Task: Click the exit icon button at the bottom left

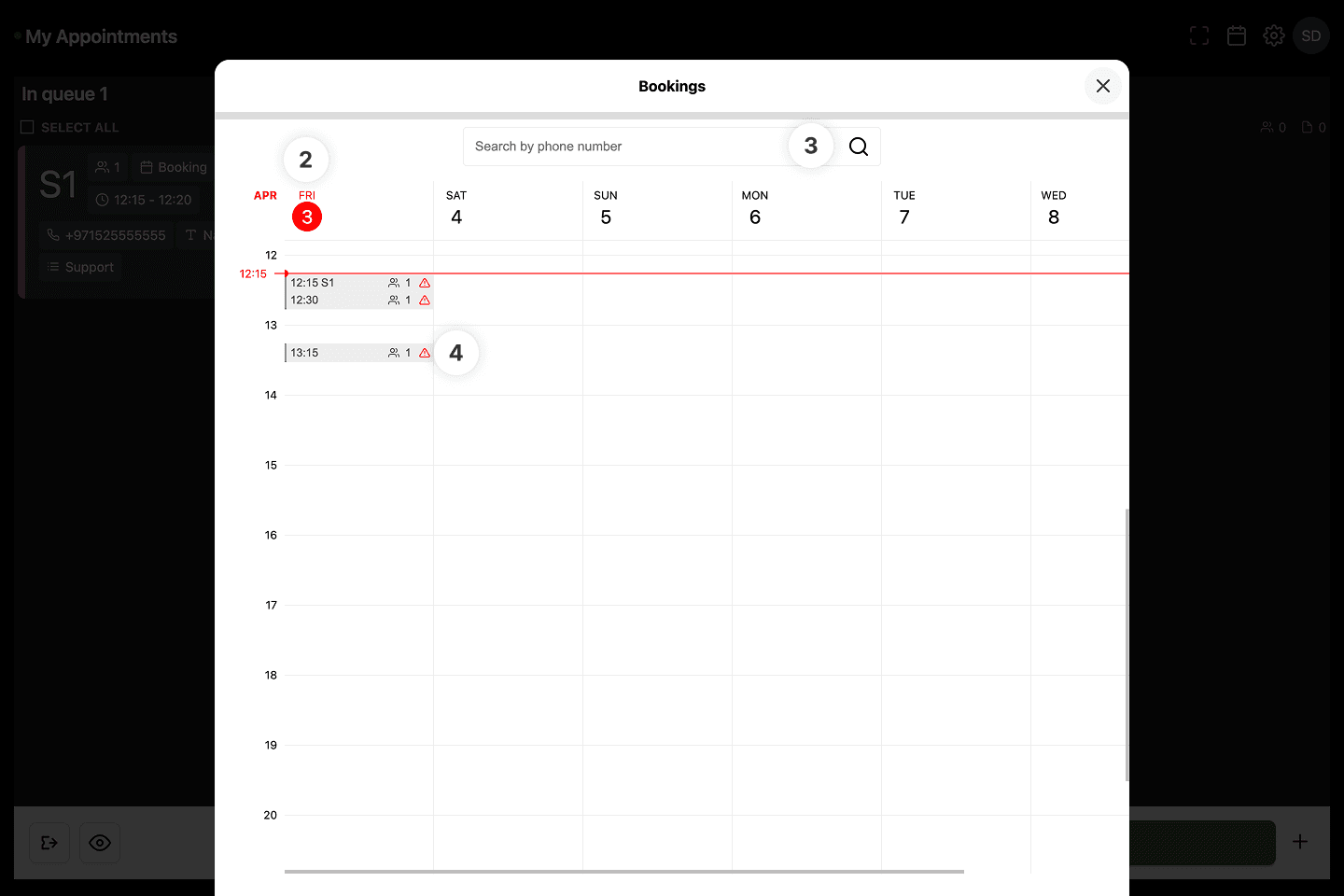Action: click(x=49, y=843)
